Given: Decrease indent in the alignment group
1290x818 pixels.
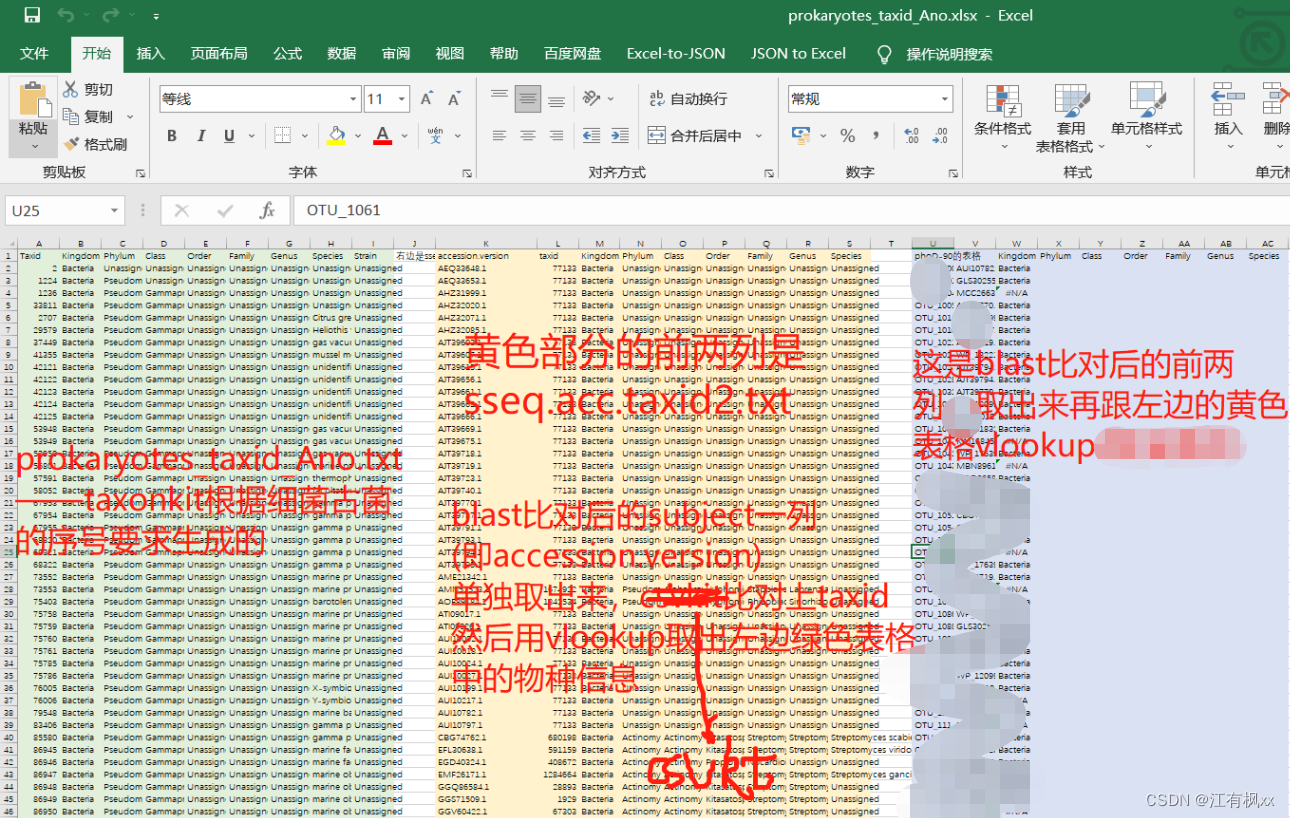Looking at the screenshot, I should 592,135.
